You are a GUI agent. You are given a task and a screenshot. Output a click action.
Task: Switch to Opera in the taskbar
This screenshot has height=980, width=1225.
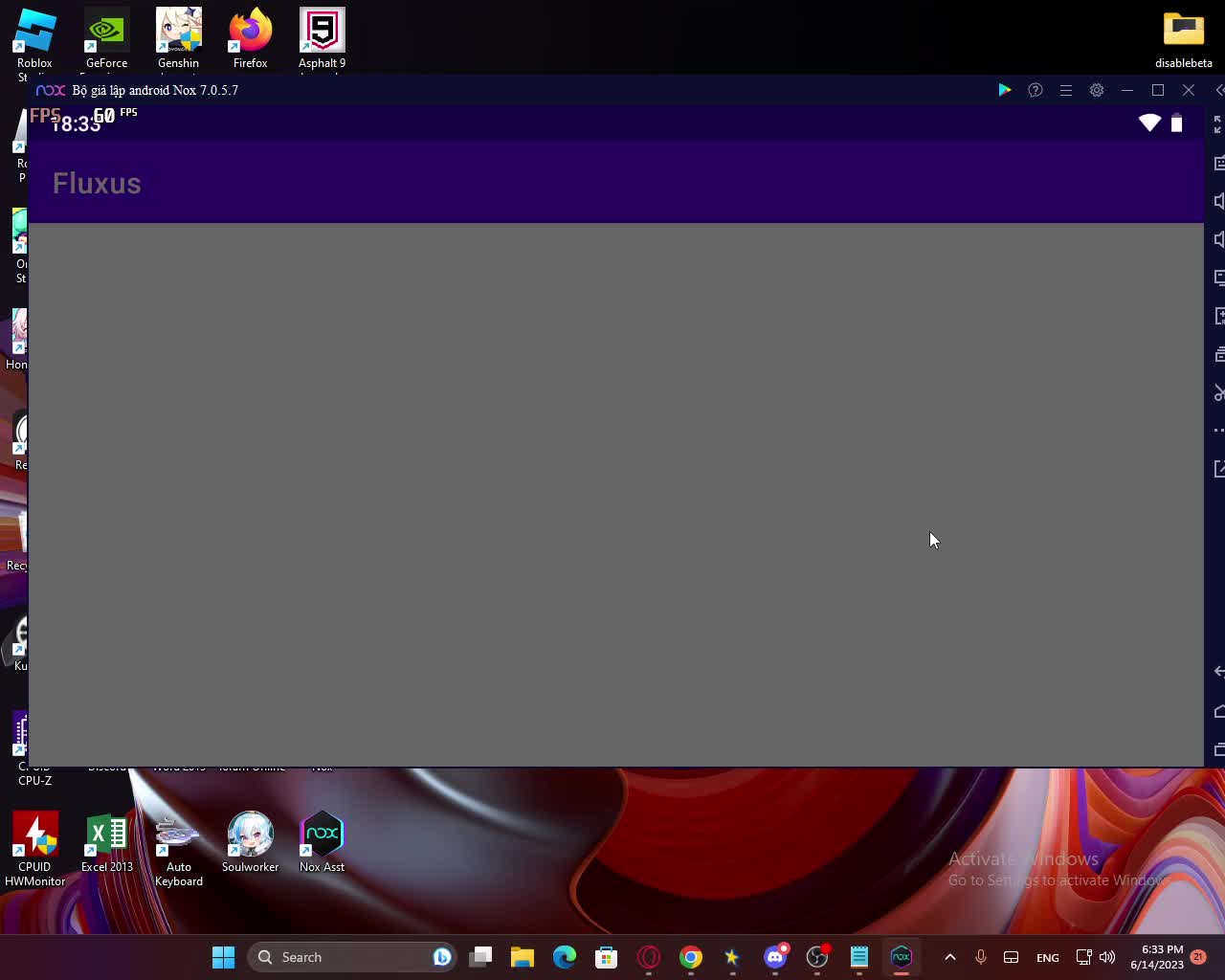click(x=649, y=957)
